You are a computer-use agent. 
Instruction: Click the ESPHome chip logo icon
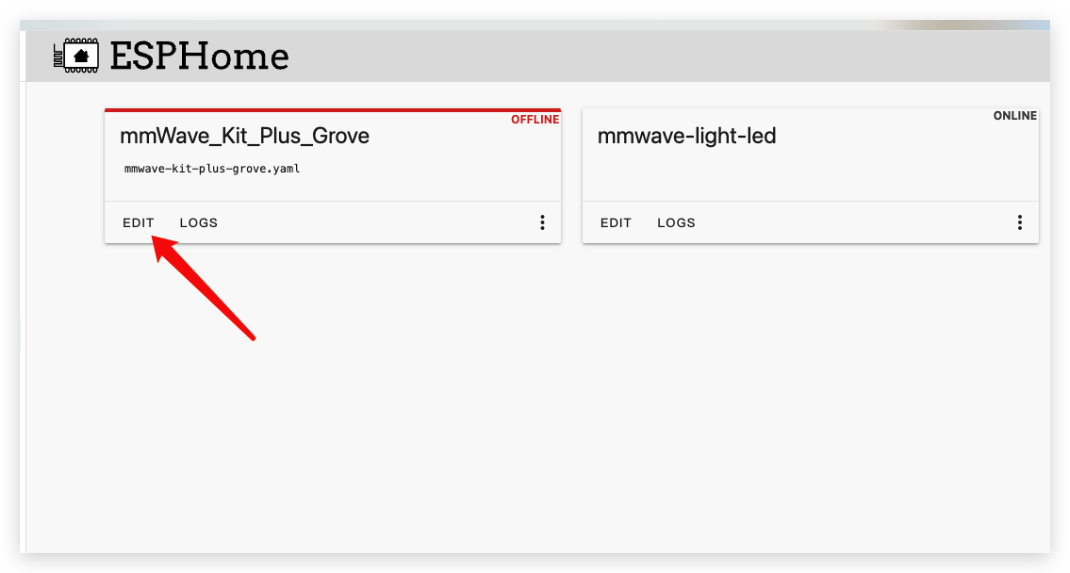click(76, 55)
